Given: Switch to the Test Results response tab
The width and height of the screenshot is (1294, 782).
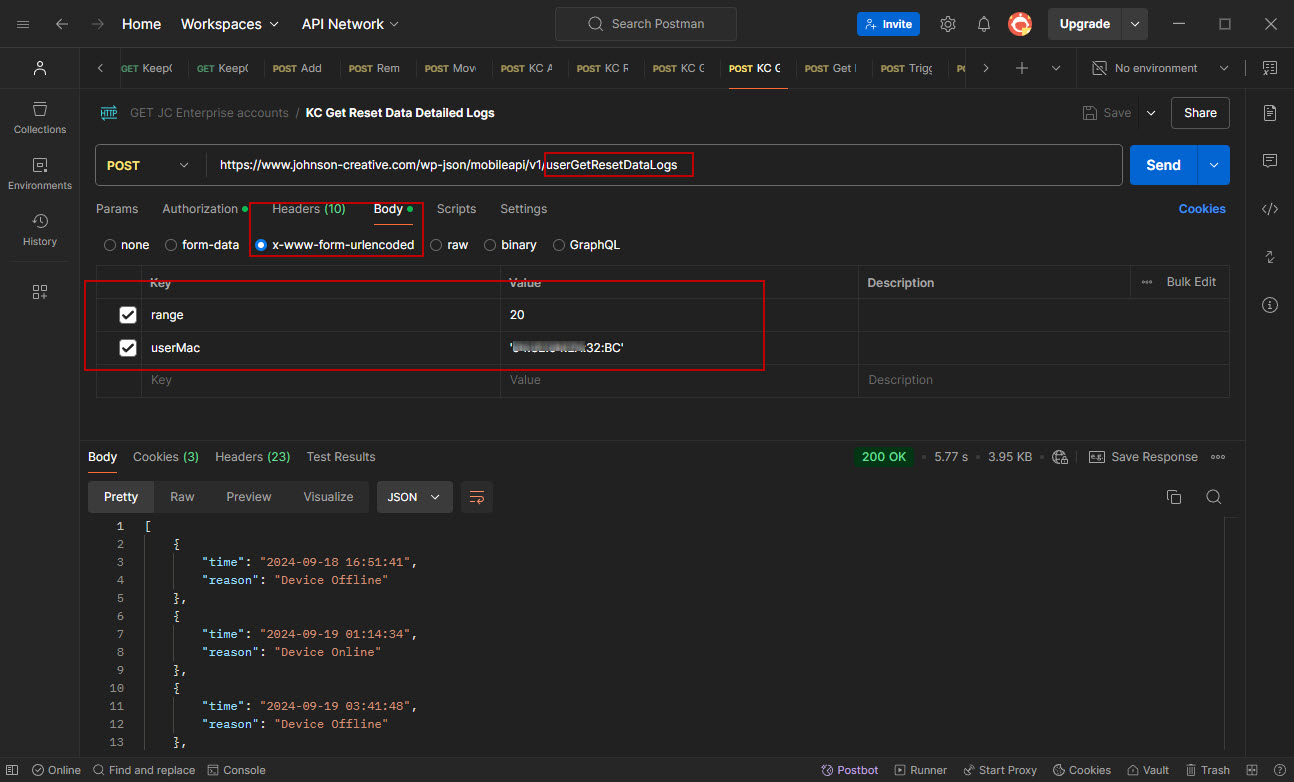Looking at the screenshot, I should tap(341, 457).
